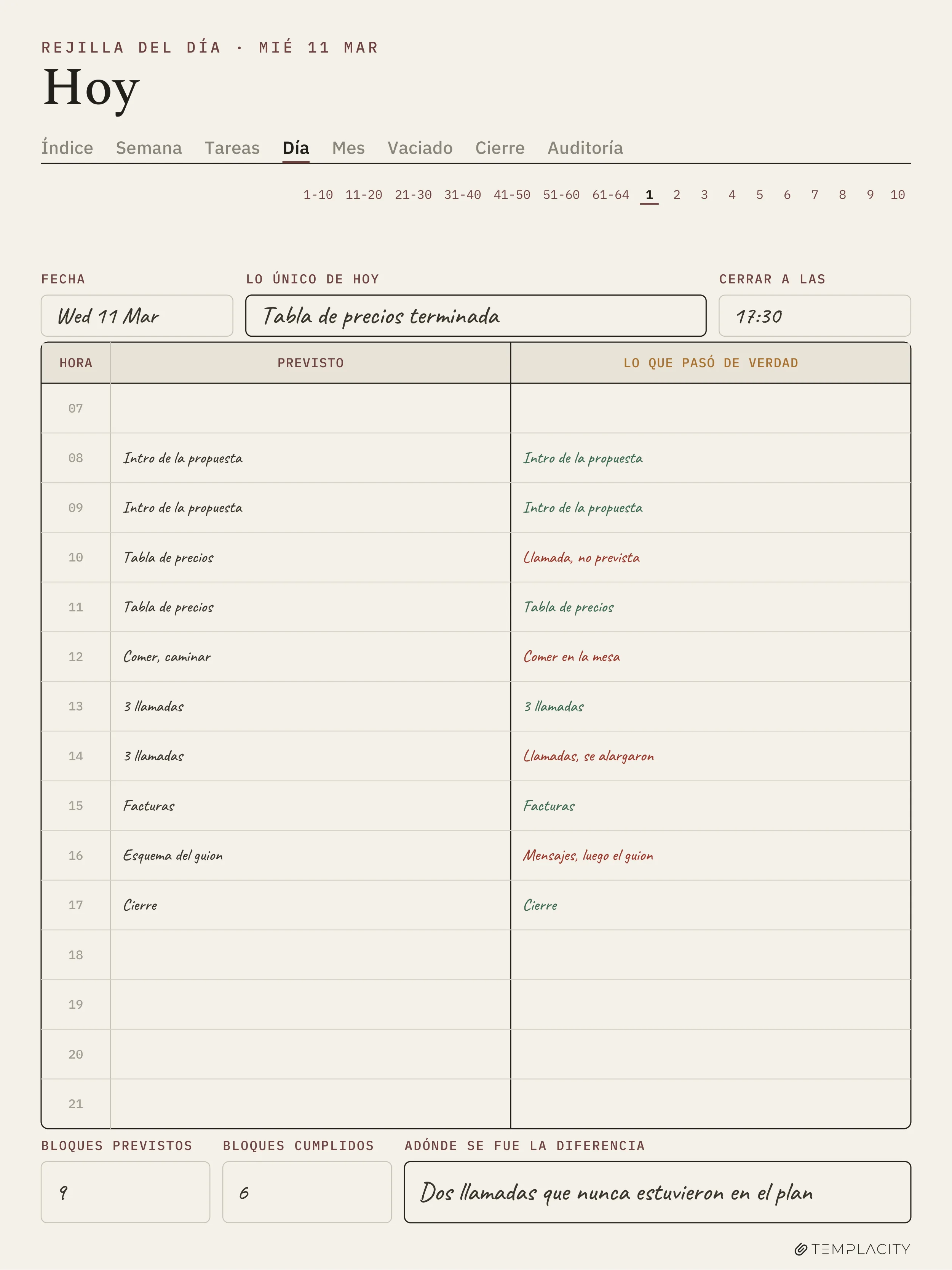Click the 'Hora' column header
952x1270 pixels.
76,363
